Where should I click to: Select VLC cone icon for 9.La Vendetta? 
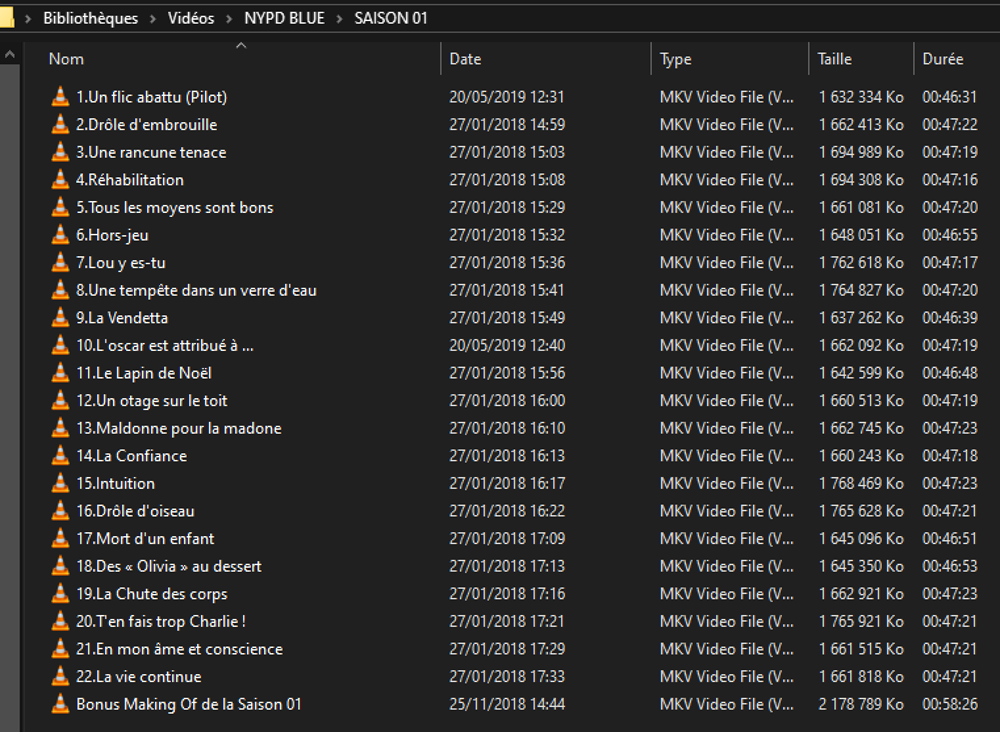click(60, 318)
